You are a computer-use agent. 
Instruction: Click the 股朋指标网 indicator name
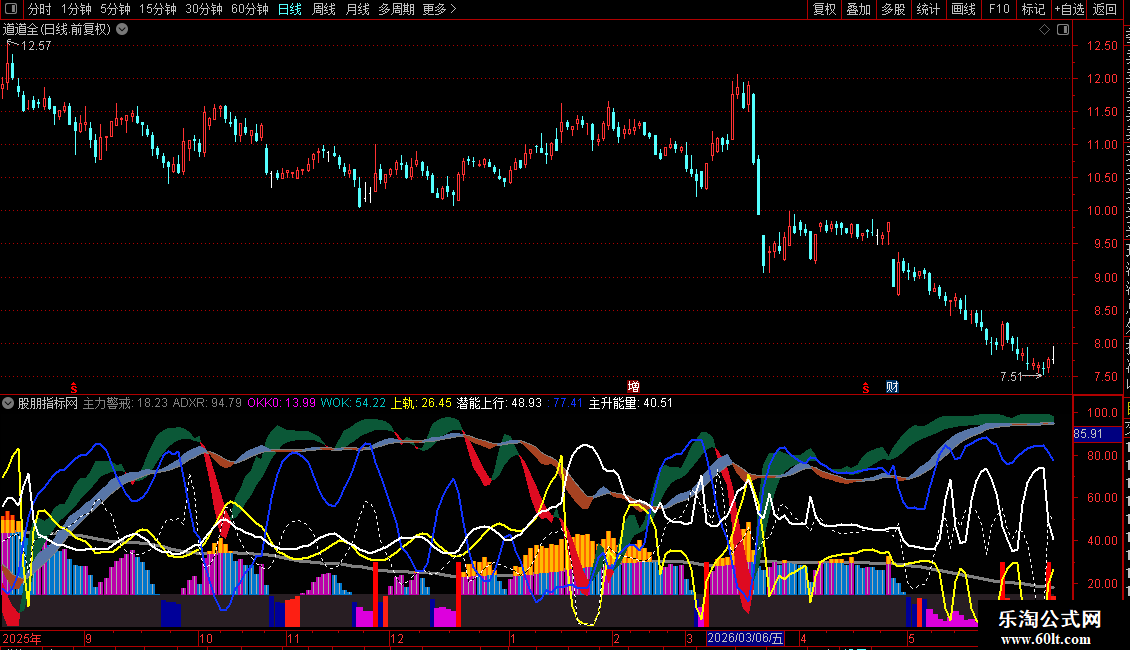tap(48, 403)
